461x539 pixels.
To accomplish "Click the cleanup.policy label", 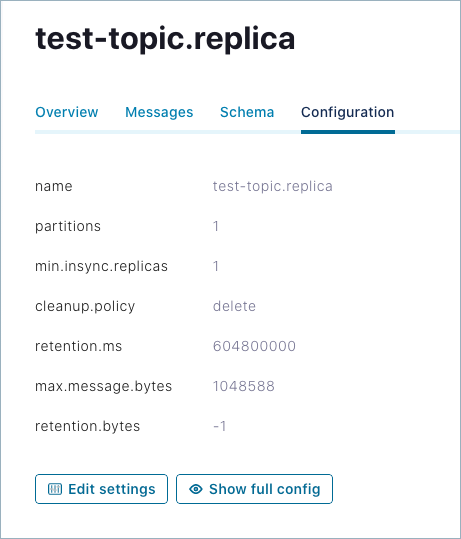I will [x=85, y=306].
